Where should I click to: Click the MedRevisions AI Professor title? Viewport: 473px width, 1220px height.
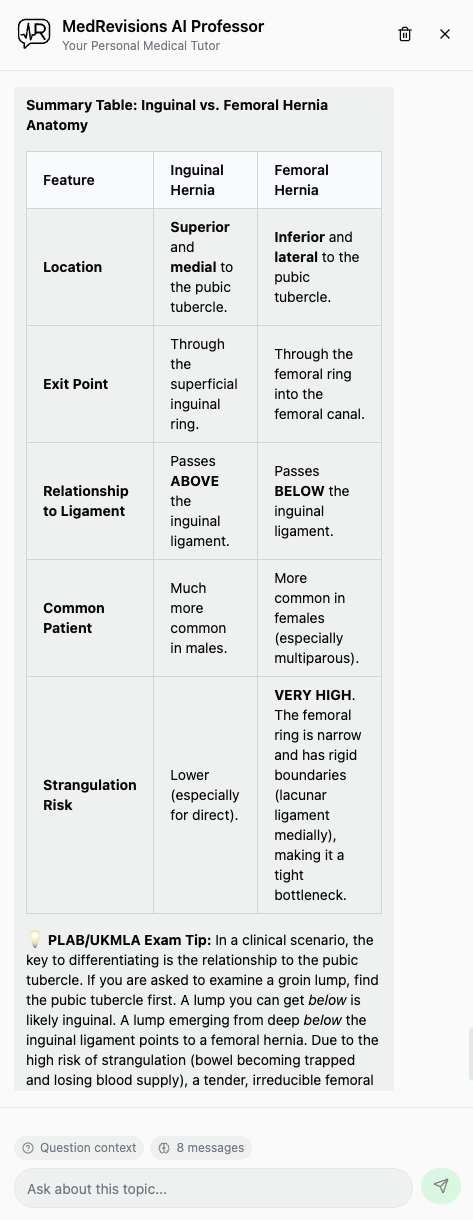pos(163,26)
